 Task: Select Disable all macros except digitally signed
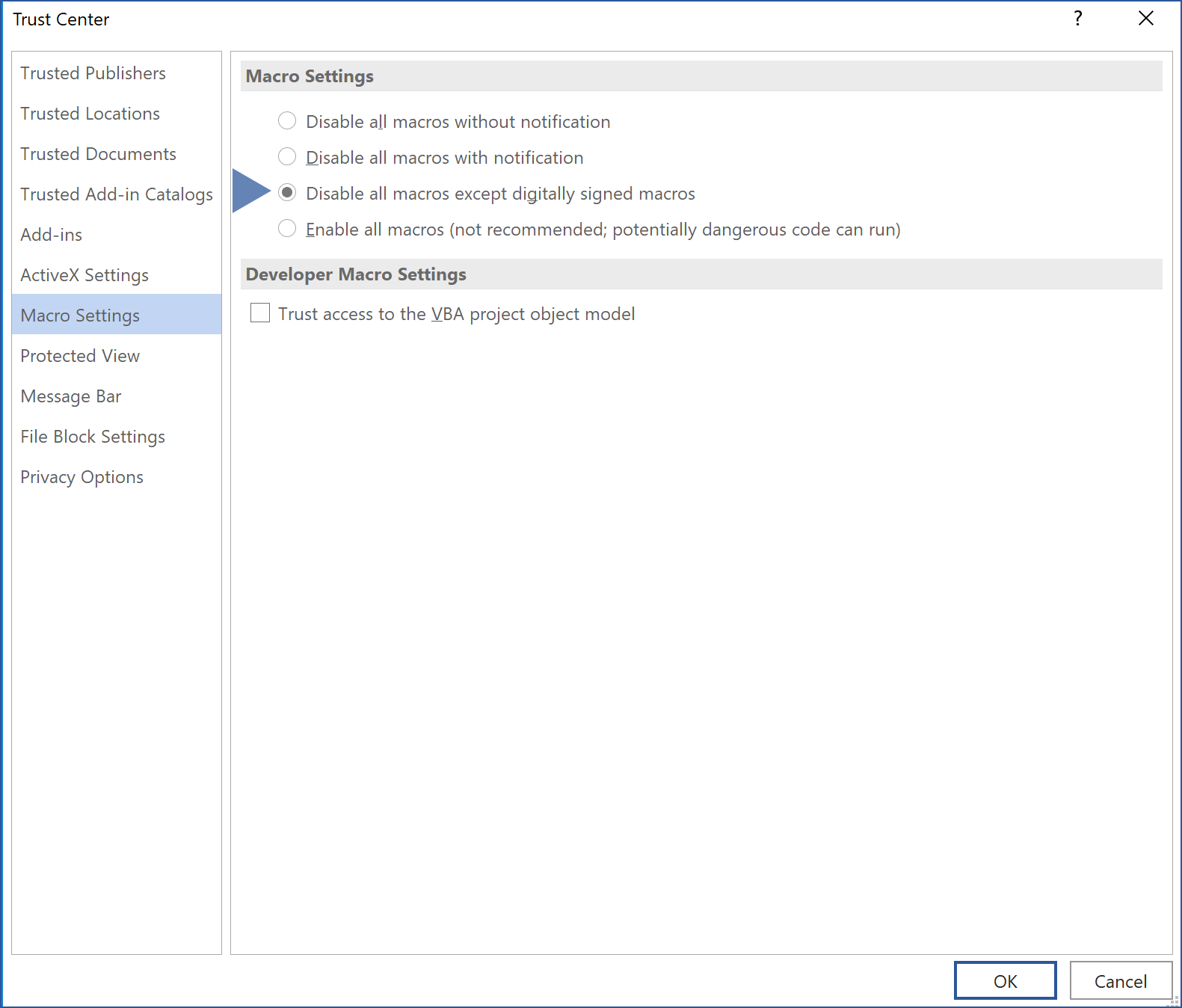point(287,193)
